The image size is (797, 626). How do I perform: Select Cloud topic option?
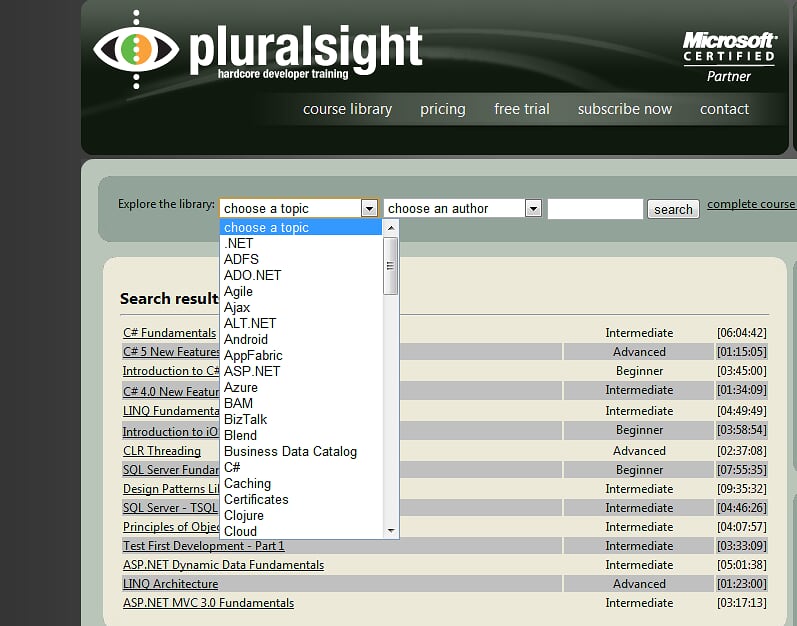click(x=300, y=531)
